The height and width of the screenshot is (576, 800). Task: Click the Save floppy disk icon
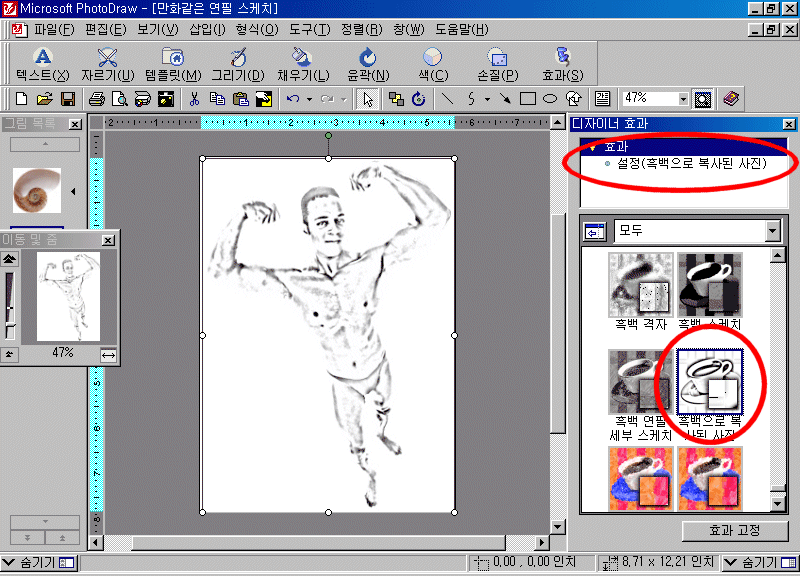tap(68, 99)
